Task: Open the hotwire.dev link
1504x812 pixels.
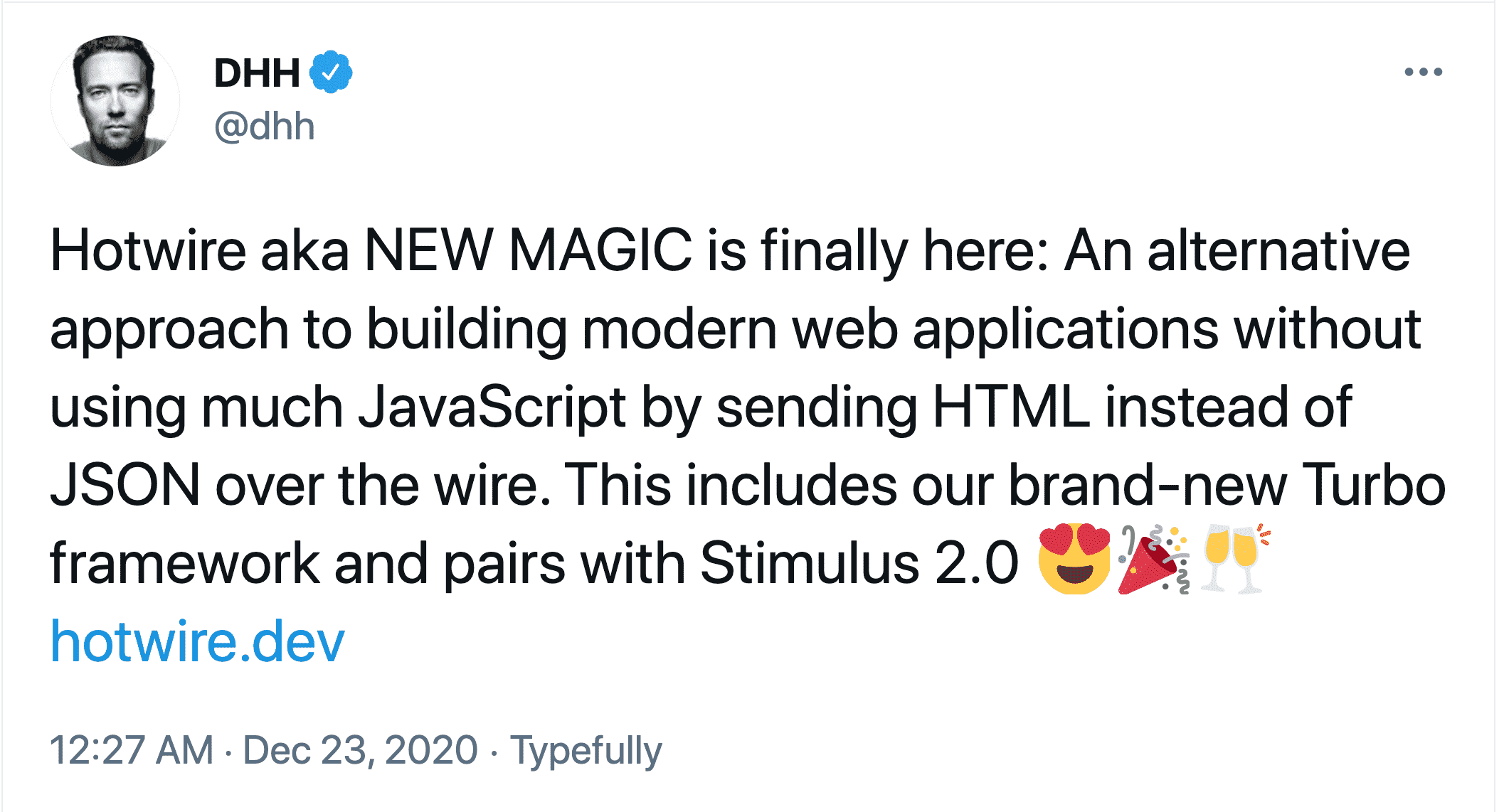Action: [197, 641]
